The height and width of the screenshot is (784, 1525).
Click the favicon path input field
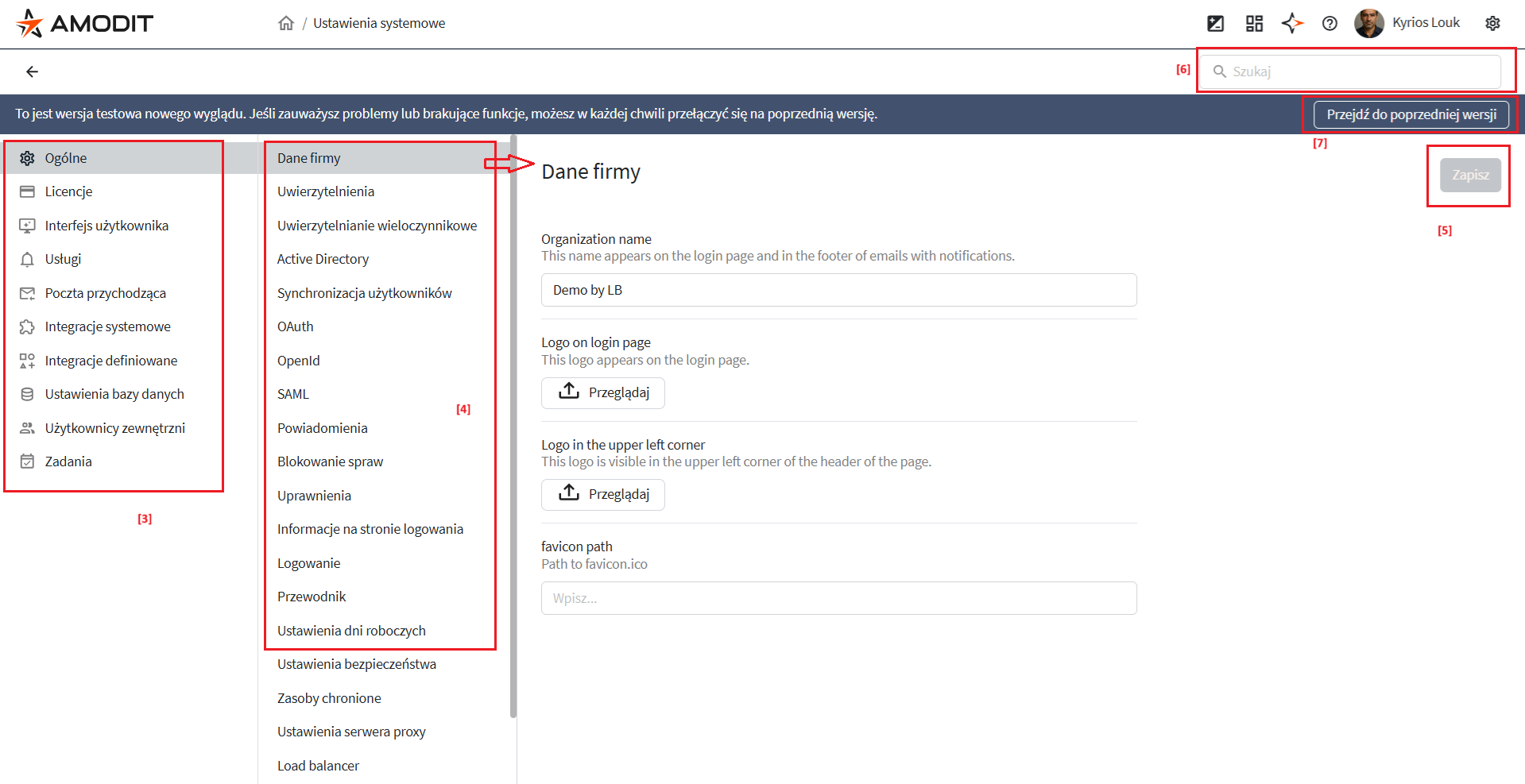click(x=838, y=598)
